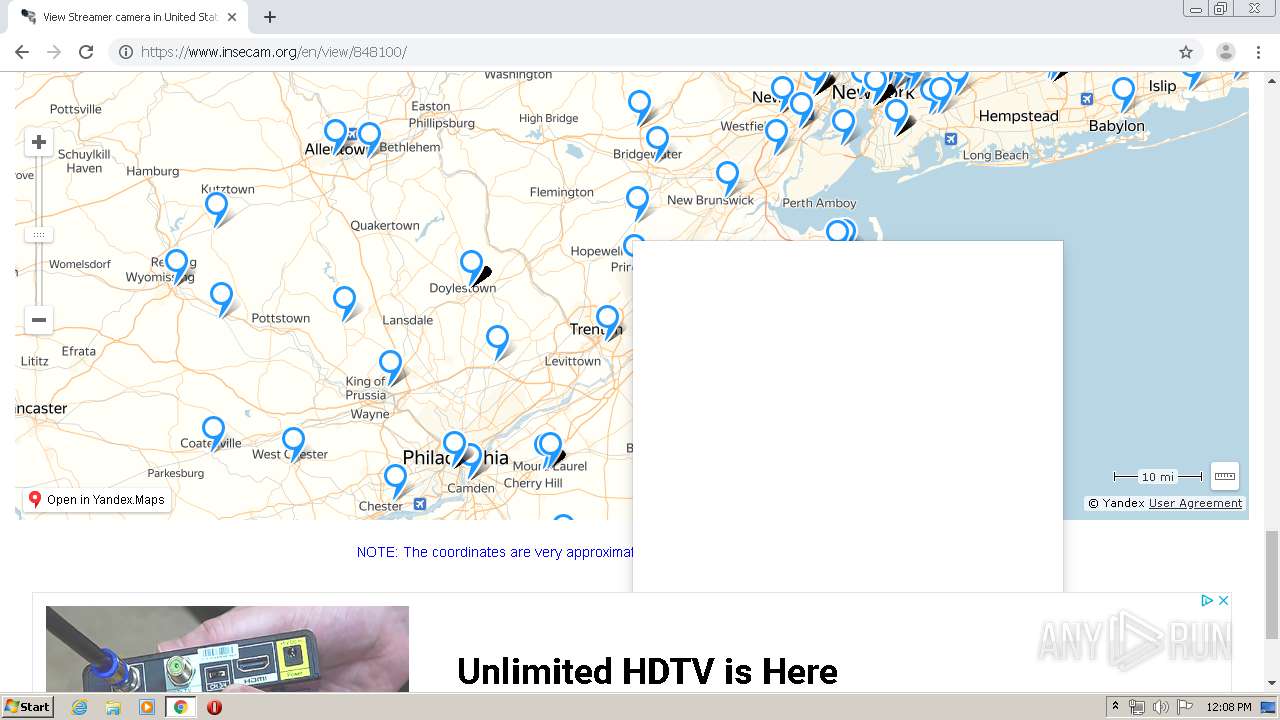
Task: Open File Explorer from the taskbar
Action: [113, 707]
